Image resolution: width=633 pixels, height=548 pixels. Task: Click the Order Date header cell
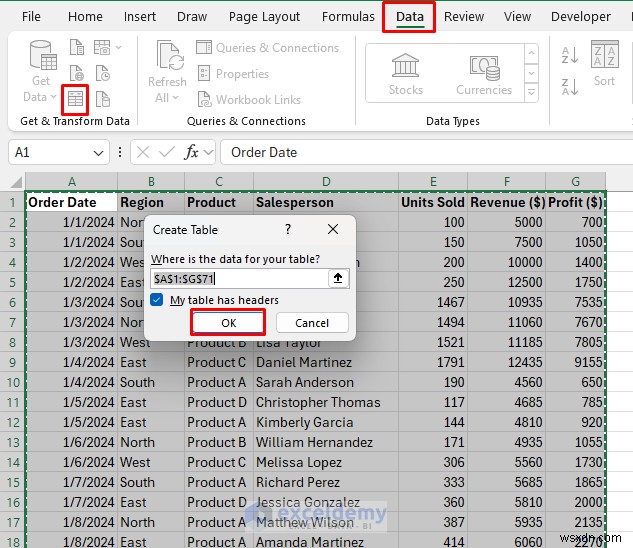(x=71, y=202)
